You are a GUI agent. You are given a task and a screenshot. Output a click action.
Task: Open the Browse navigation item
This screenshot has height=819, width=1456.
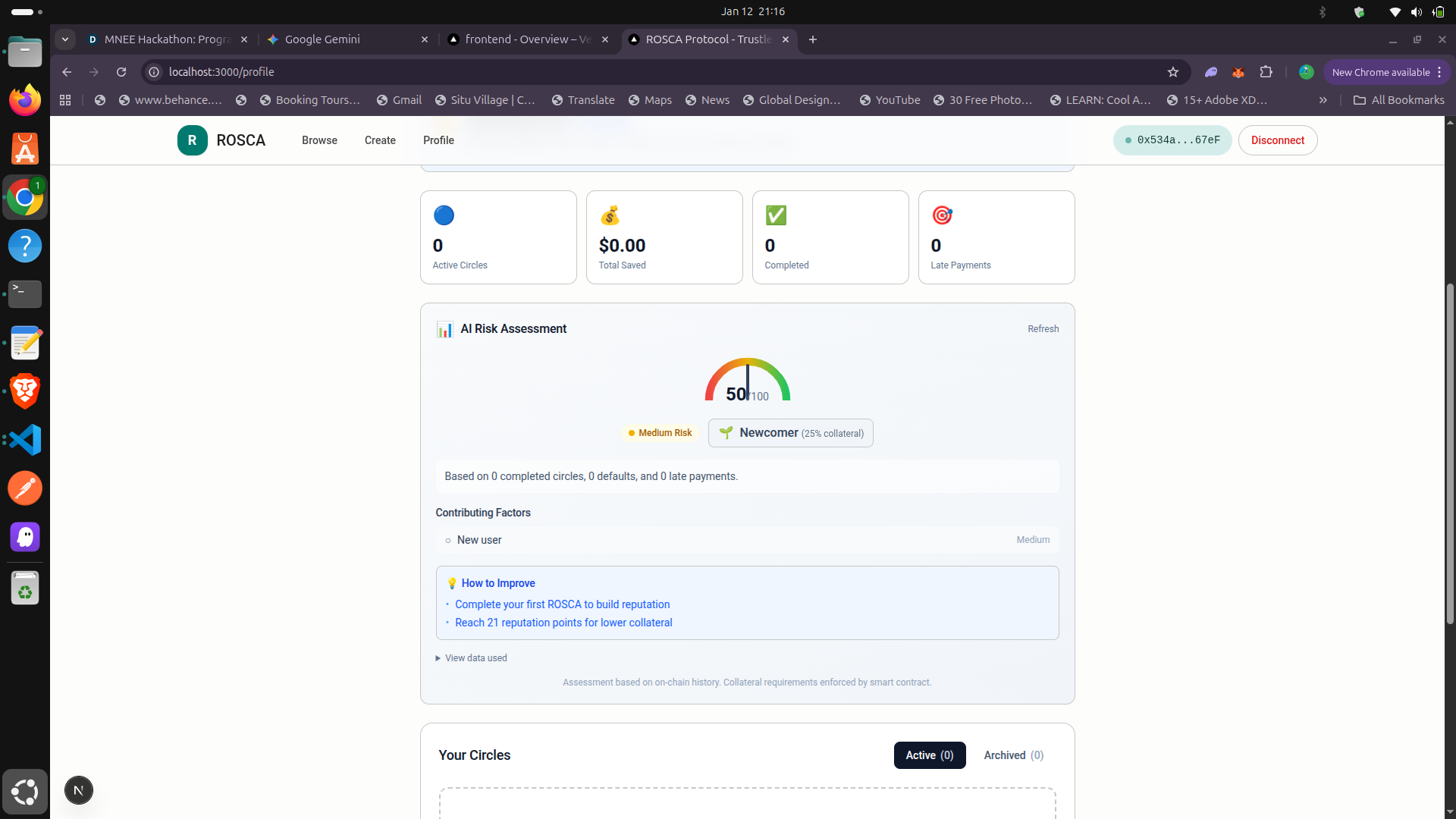tap(319, 140)
